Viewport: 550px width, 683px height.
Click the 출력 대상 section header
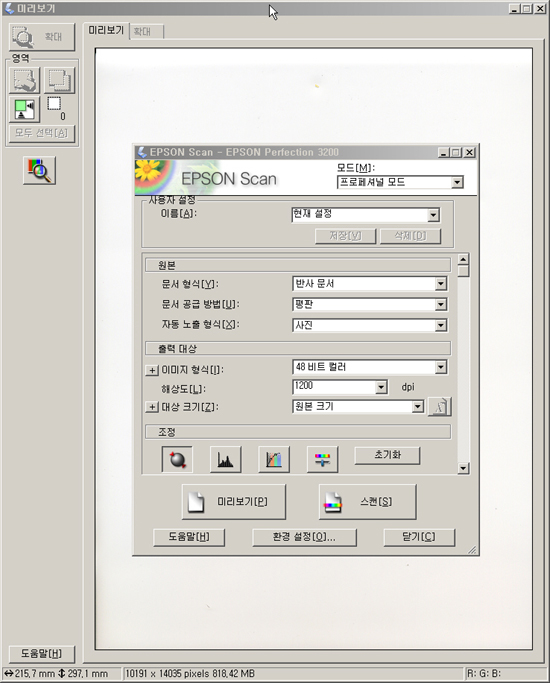(x=298, y=348)
